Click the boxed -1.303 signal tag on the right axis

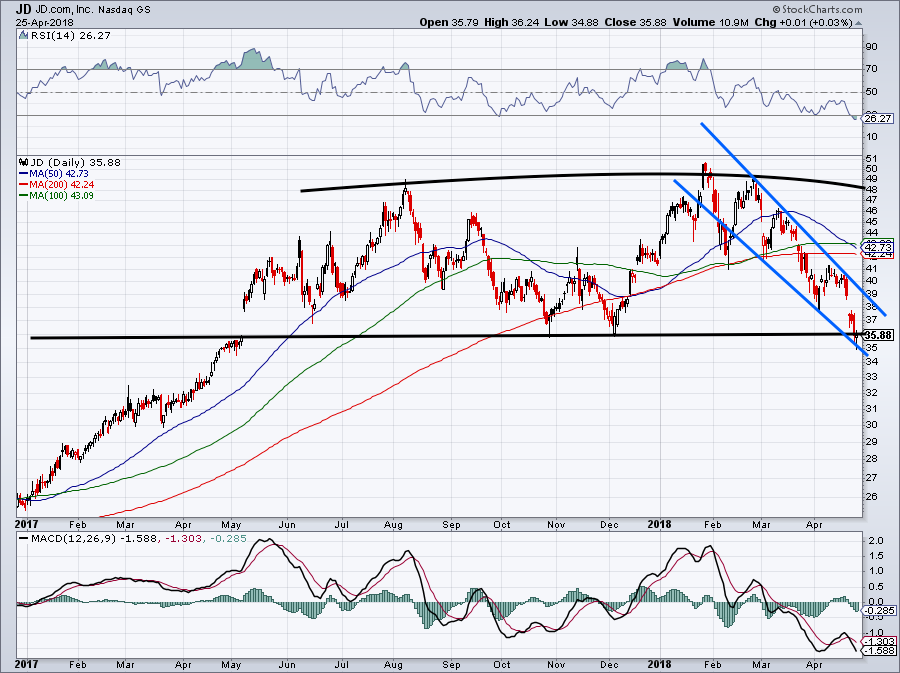point(880,641)
